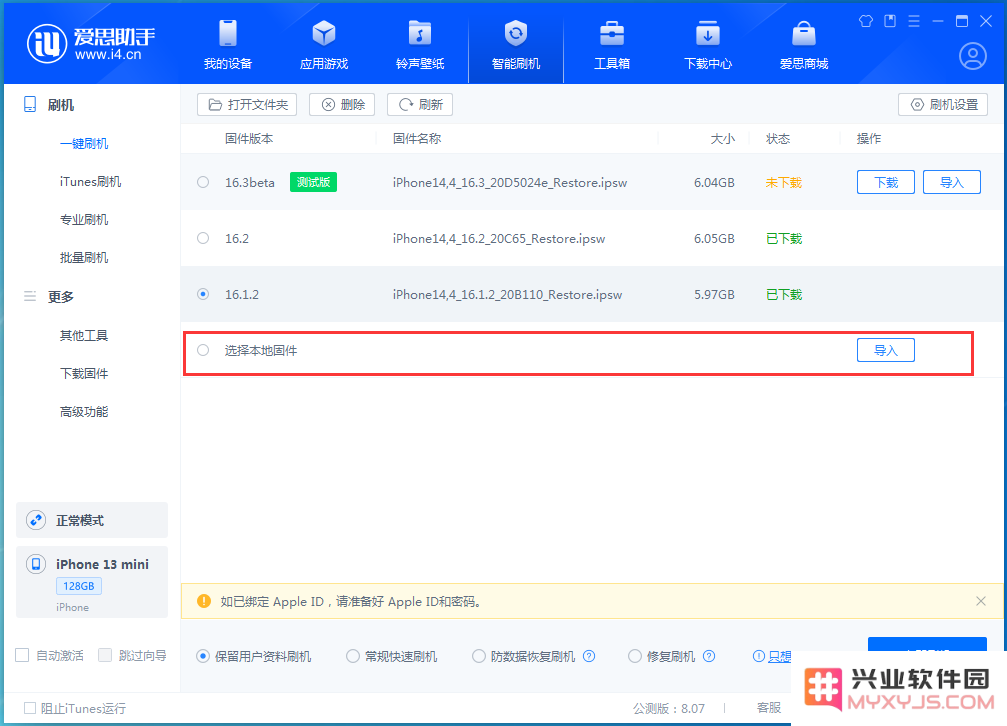Click iPhone14,4_16.2_20C65_Restore.ipsw filename
1007x726 pixels.
[x=499, y=238]
